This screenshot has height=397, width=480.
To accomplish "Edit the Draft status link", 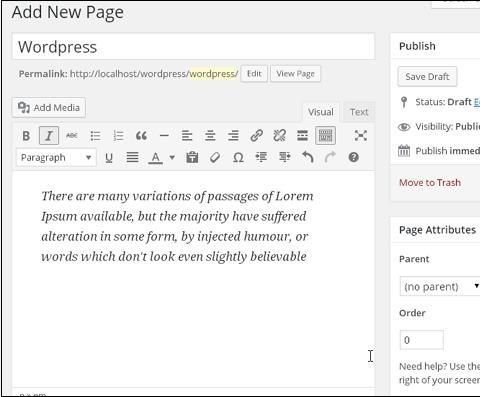I will pyautogui.click(x=477, y=102).
